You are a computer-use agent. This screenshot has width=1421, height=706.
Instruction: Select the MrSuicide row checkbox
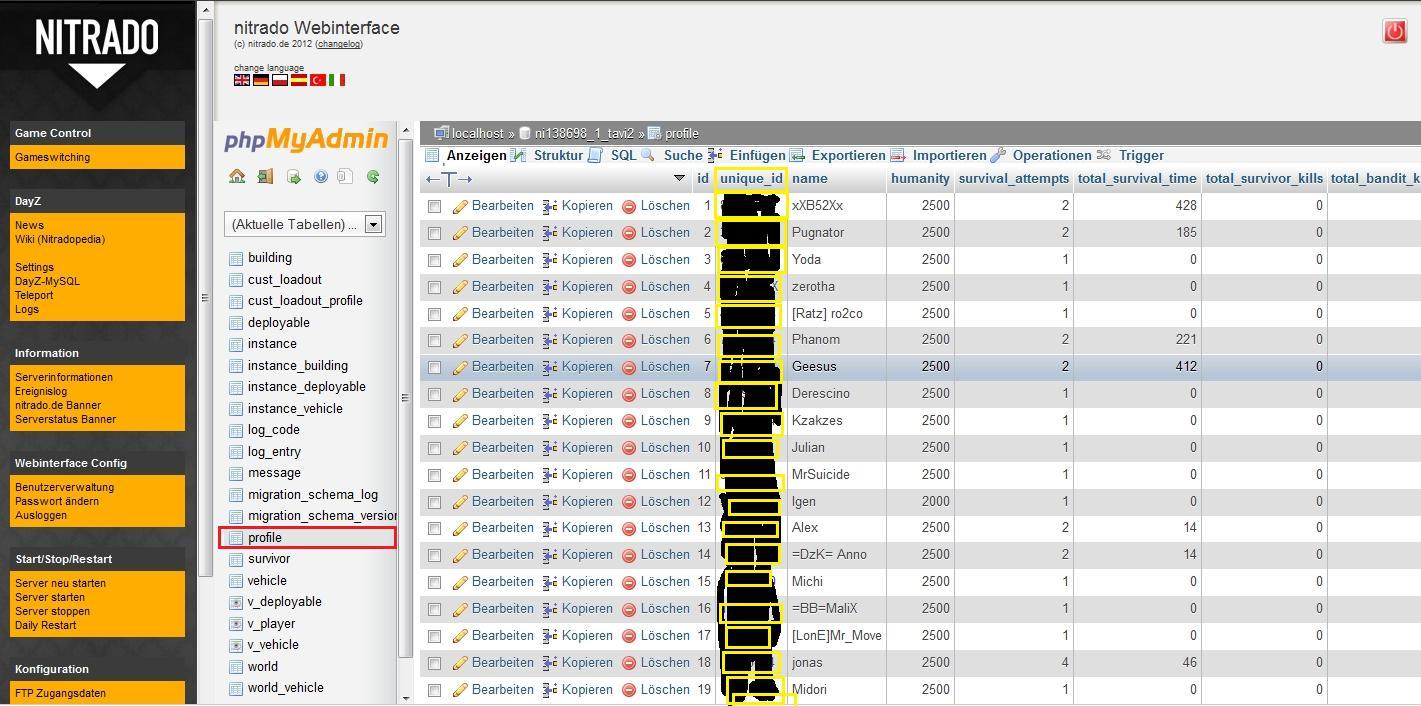pos(434,475)
